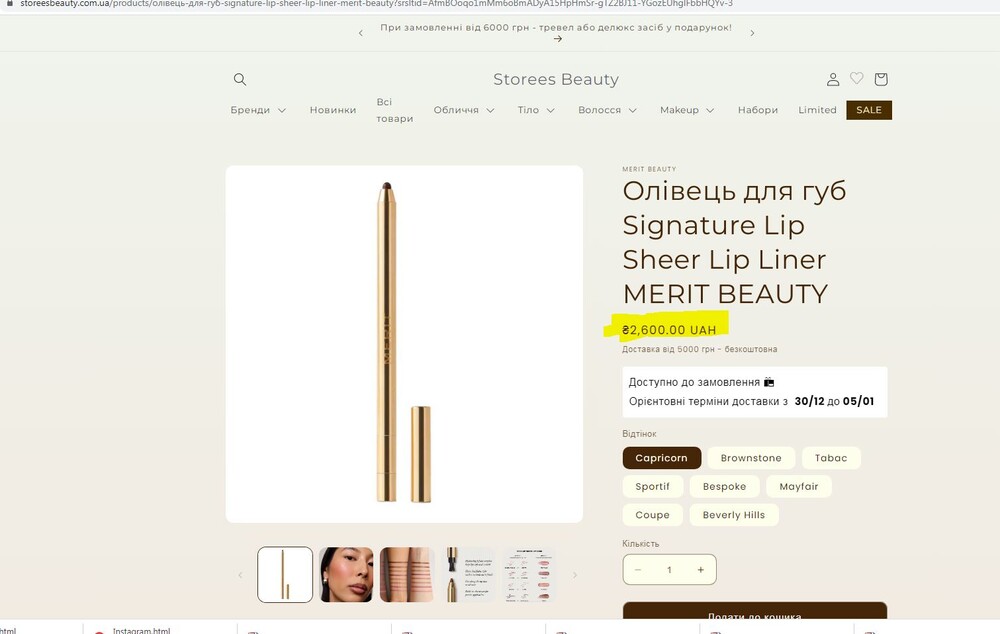Go to Новинки menu item
1000x634 pixels.
coord(333,110)
